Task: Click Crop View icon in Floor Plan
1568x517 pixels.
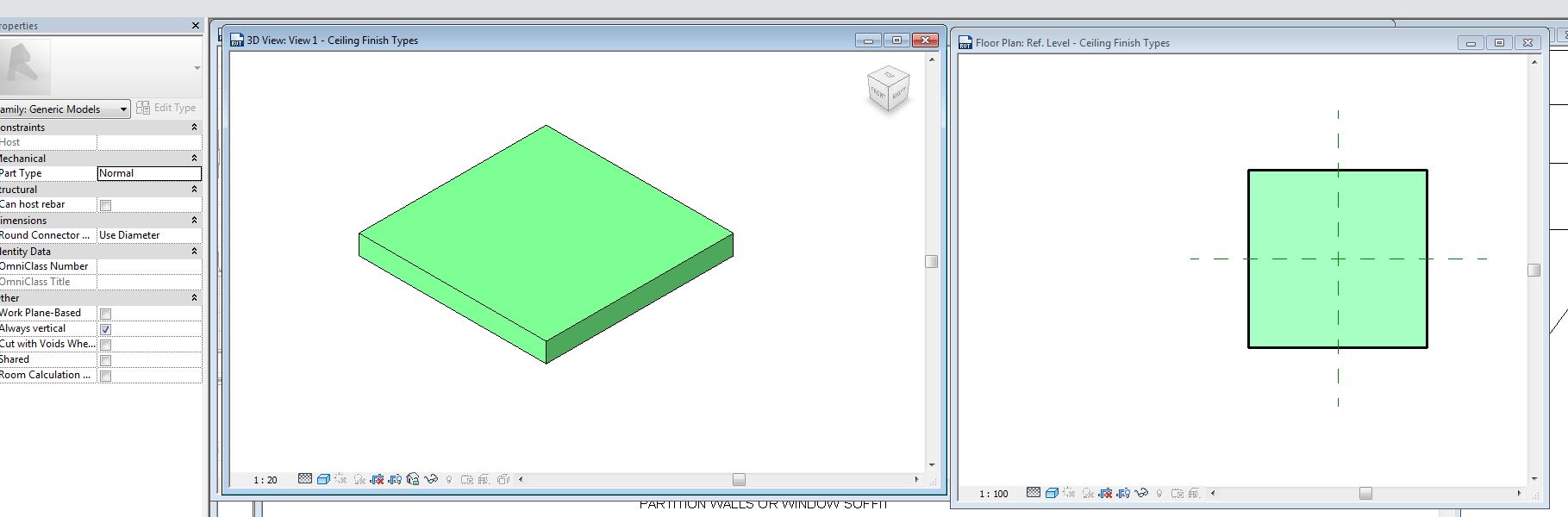Action: (x=1105, y=493)
